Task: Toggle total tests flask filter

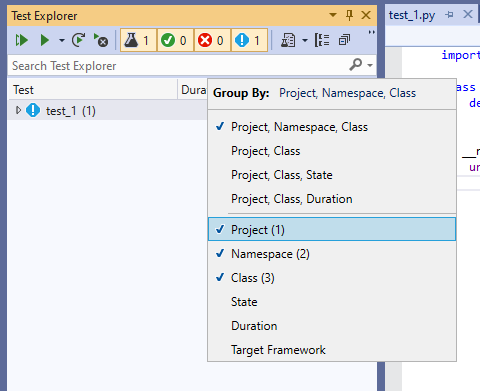Action: (138, 40)
